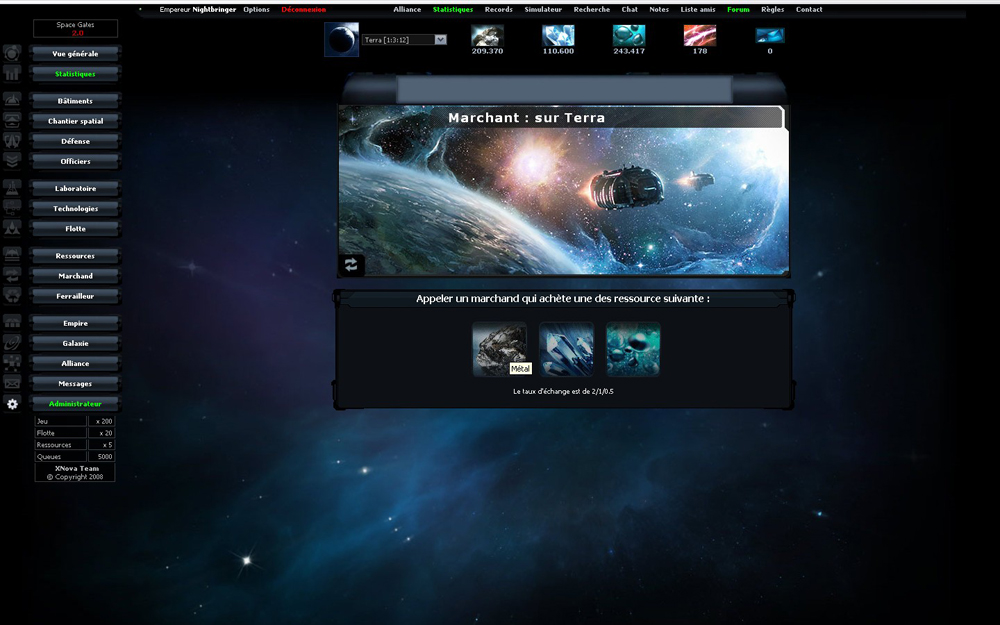Click the exchange arrows icon on banner
The height and width of the screenshot is (625, 1000).
coord(351,265)
